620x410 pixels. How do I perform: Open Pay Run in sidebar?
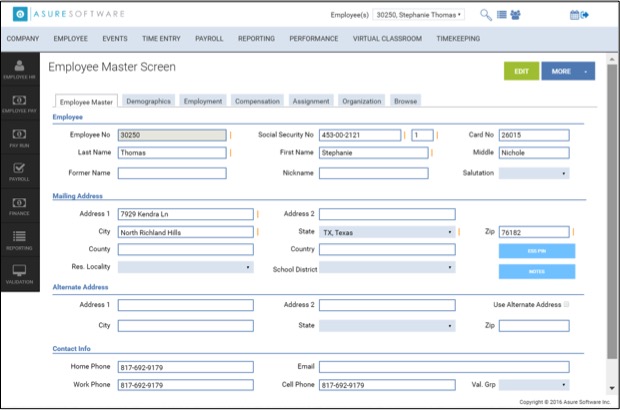click(x=19, y=138)
